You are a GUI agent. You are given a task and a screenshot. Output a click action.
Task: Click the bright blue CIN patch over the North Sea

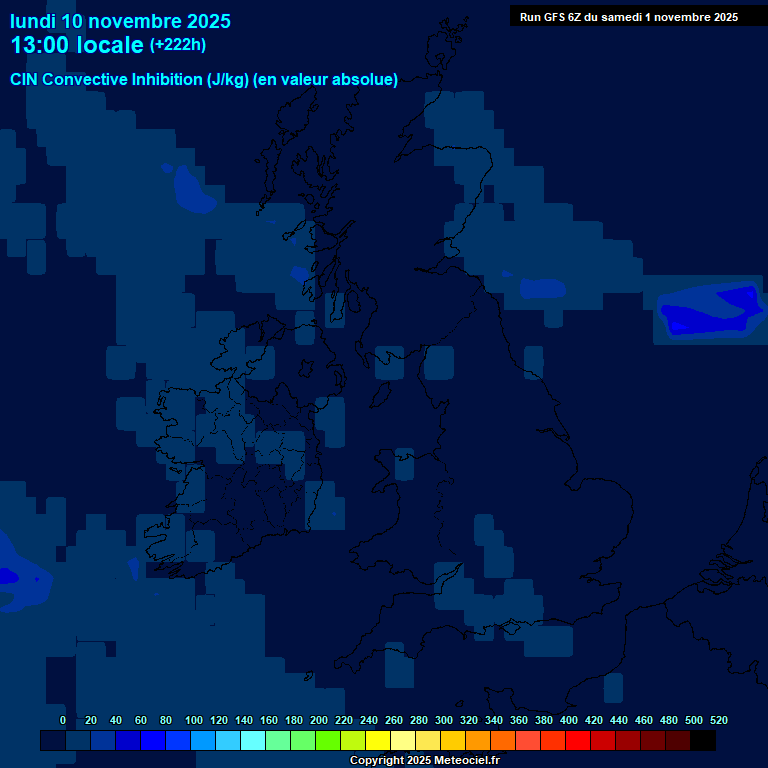pyautogui.click(x=712, y=312)
